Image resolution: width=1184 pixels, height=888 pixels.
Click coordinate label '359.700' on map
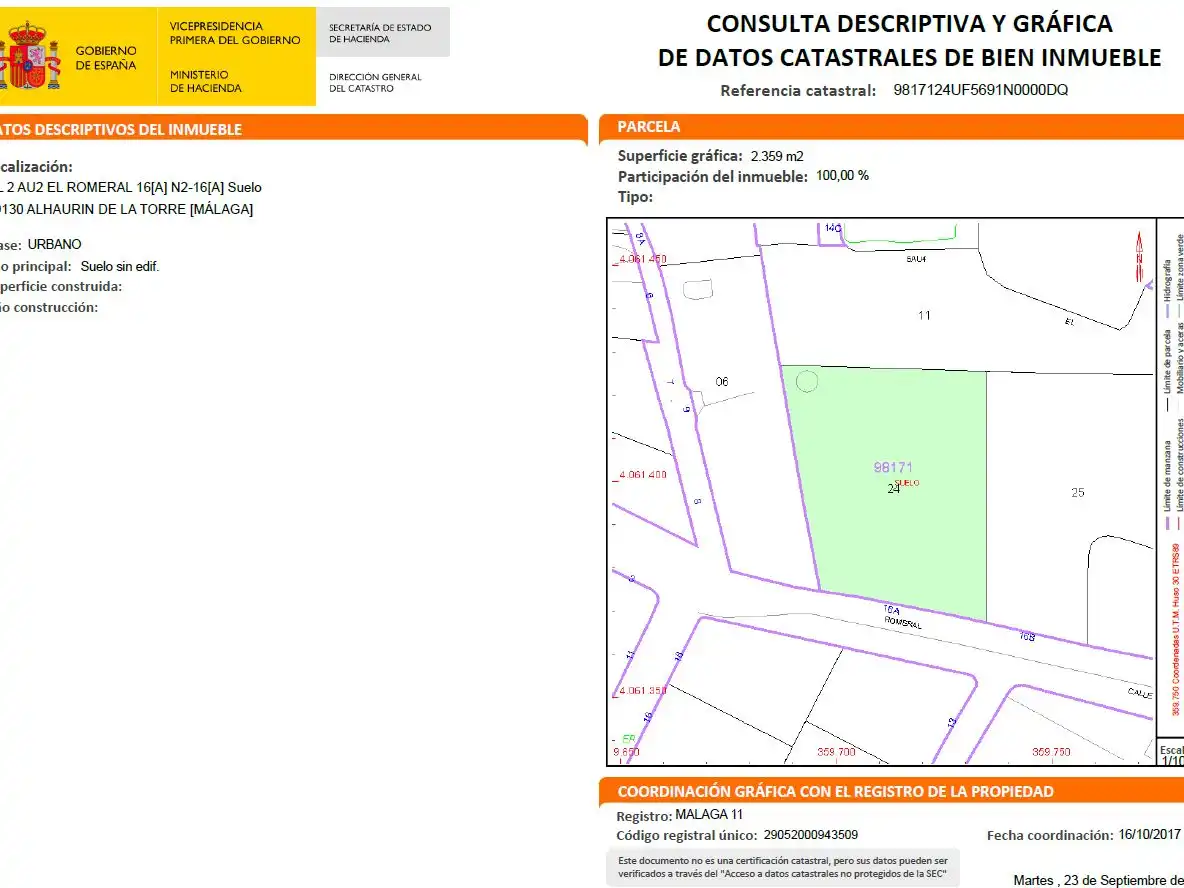pos(836,752)
